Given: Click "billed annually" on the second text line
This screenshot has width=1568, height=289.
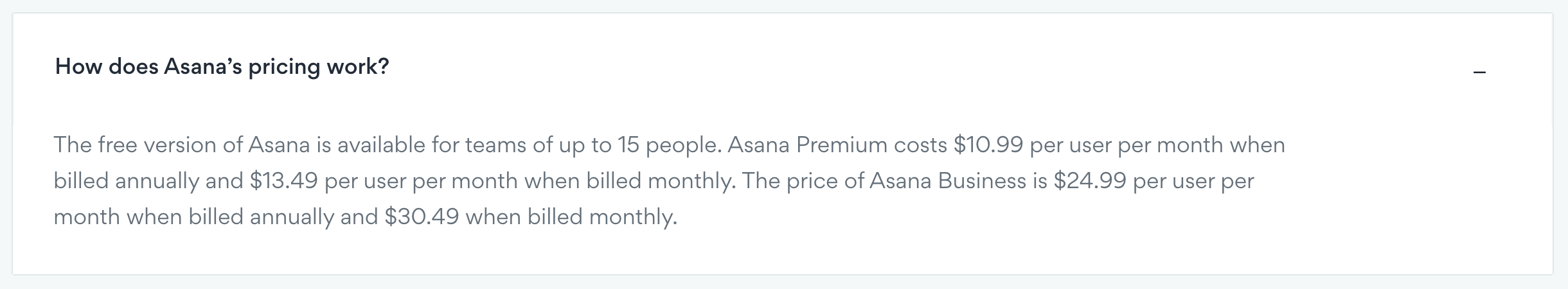Looking at the screenshot, I should point(126,181).
